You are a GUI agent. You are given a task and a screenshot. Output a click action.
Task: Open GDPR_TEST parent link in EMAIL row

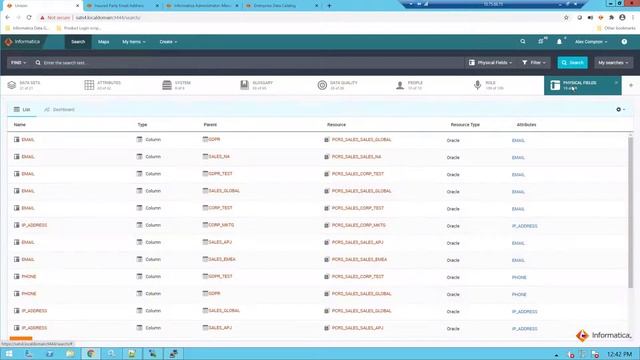point(220,174)
